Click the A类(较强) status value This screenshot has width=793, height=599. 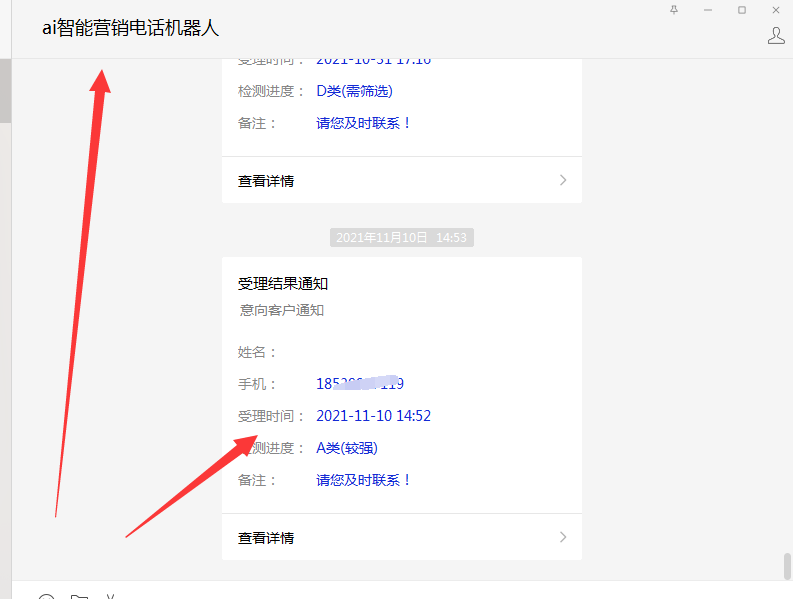(x=346, y=448)
